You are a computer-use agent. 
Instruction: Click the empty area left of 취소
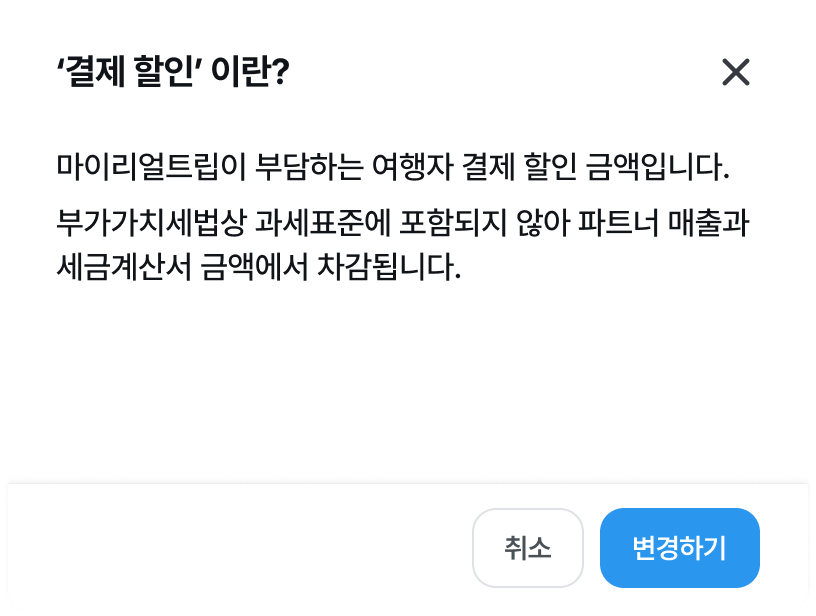tap(250, 547)
